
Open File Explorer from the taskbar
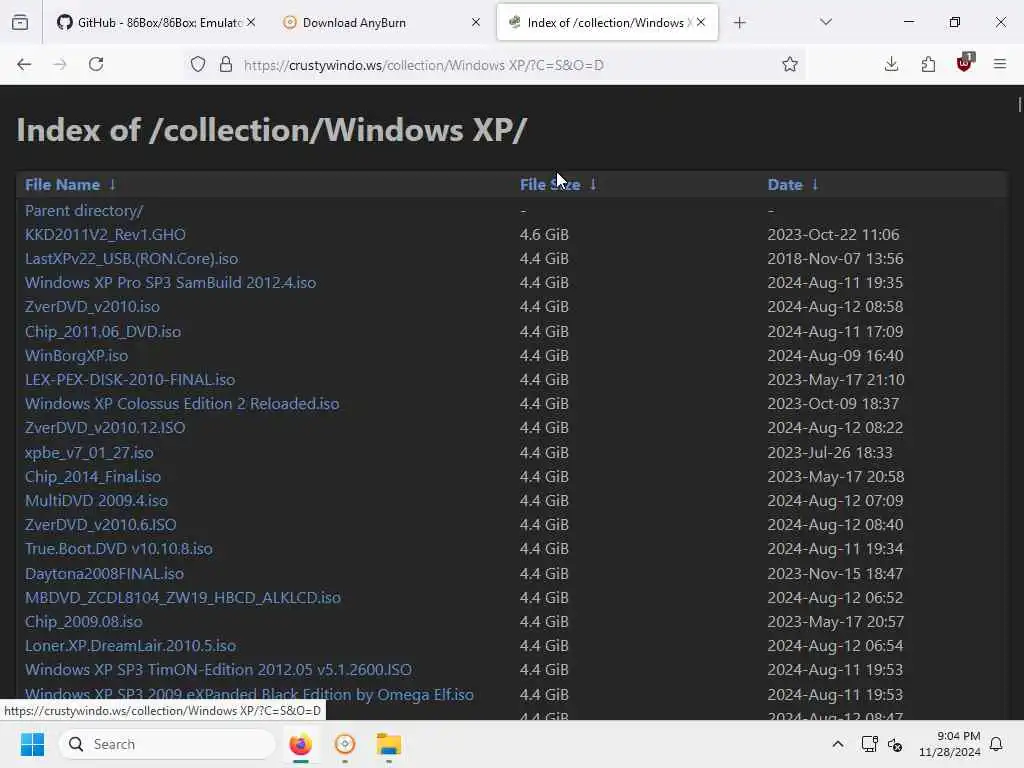click(x=389, y=744)
